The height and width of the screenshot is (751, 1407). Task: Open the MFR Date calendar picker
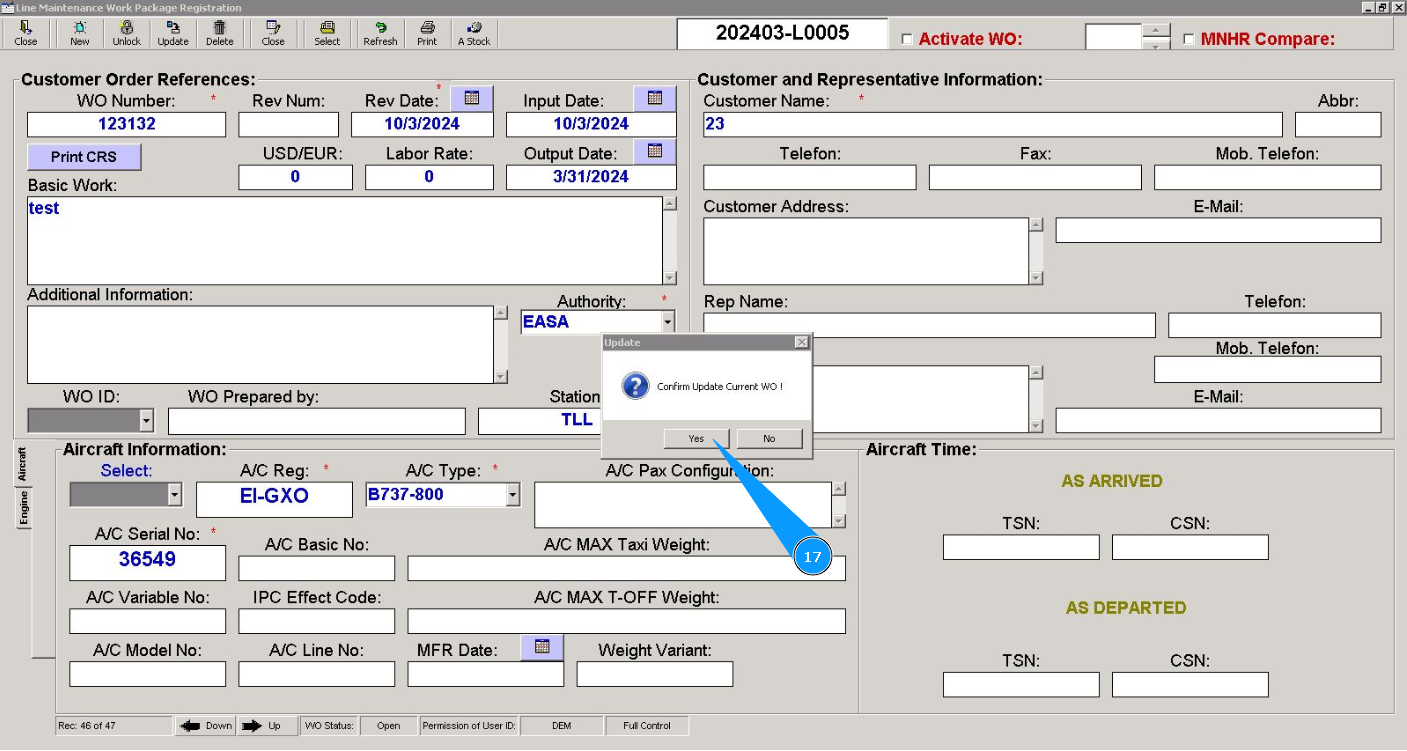pos(542,647)
